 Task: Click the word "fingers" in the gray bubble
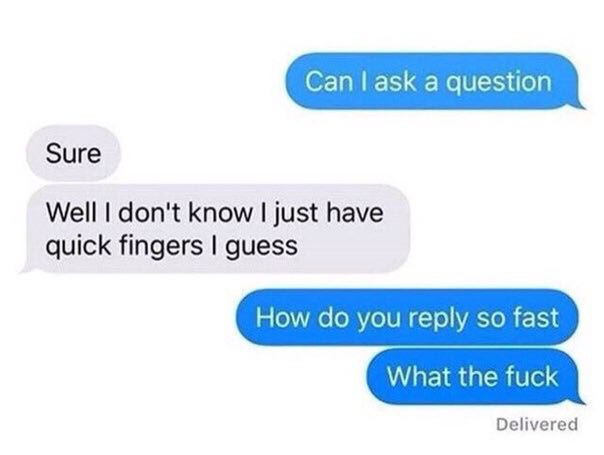(x=159, y=247)
